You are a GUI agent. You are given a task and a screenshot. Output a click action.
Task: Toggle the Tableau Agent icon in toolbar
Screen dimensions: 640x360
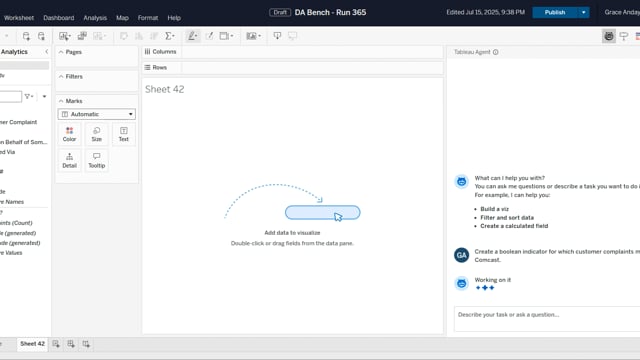(x=609, y=36)
